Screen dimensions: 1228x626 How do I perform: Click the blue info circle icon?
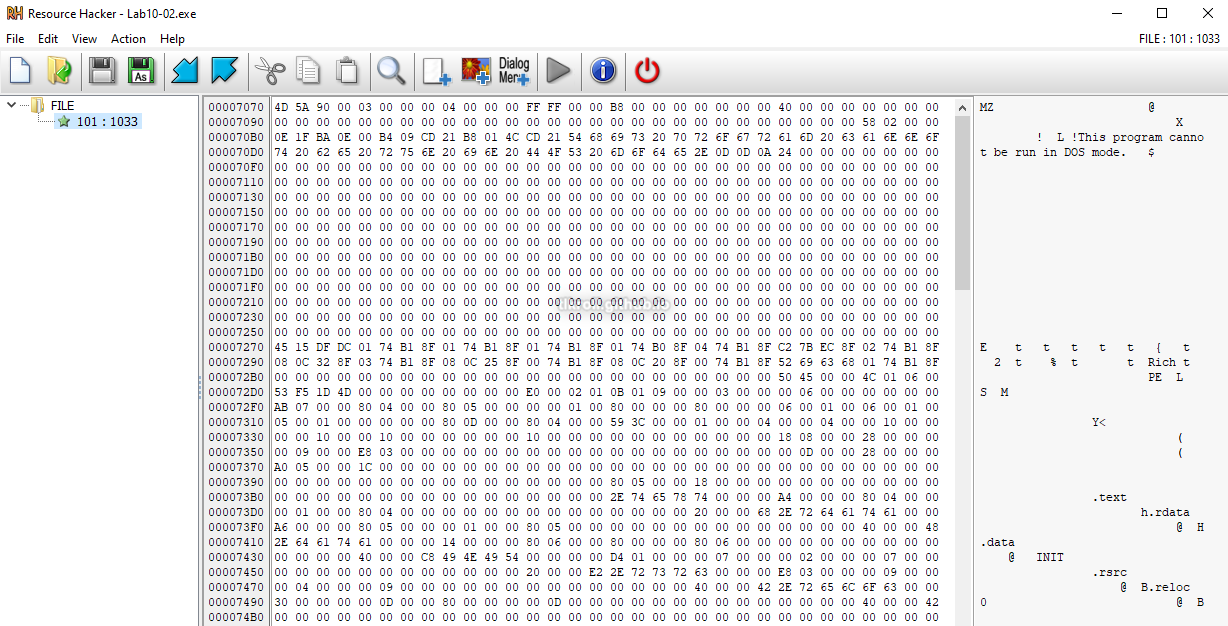(x=603, y=70)
